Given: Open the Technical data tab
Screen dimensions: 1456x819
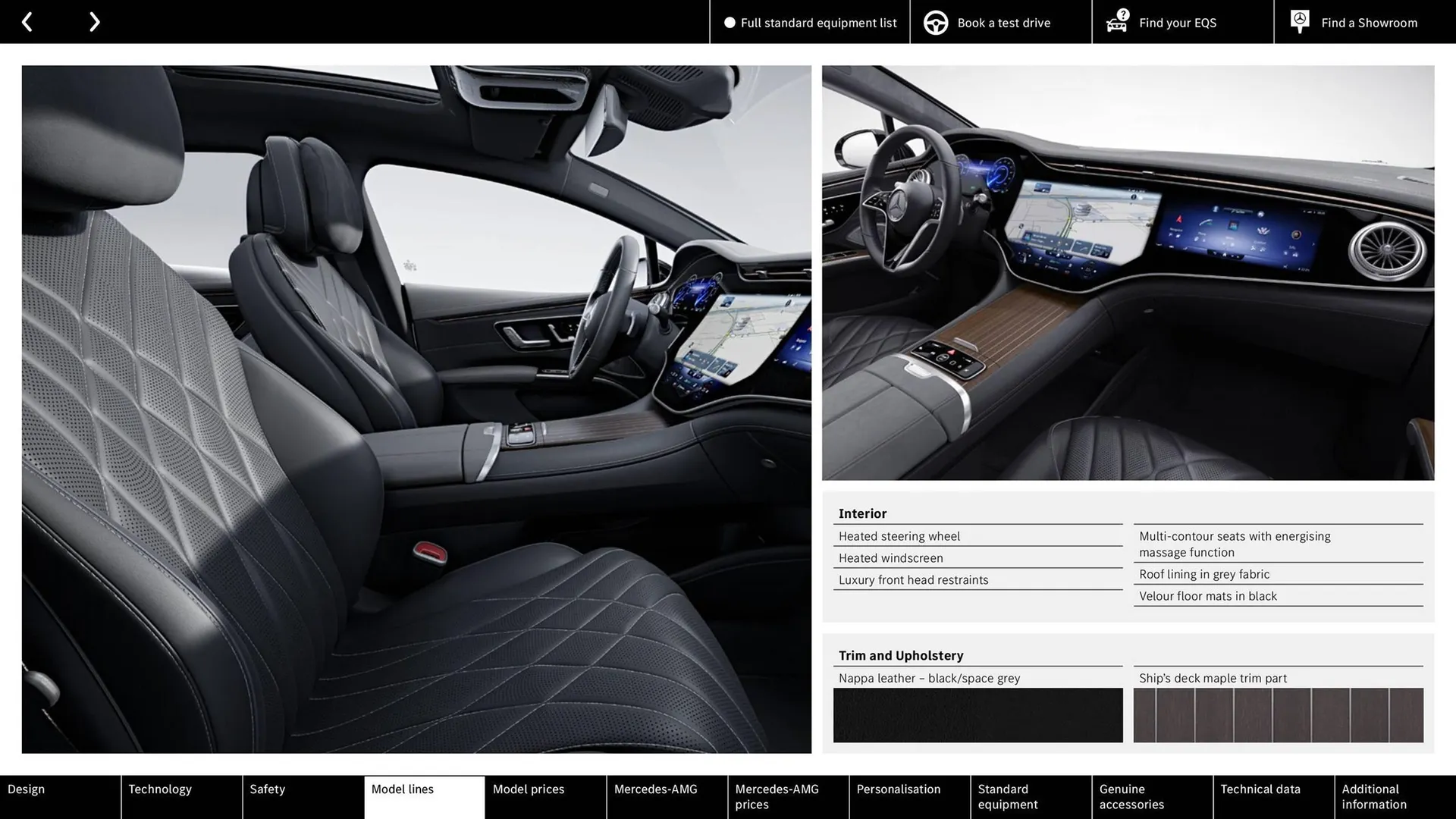Looking at the screenshot, I should (1274, 797).
